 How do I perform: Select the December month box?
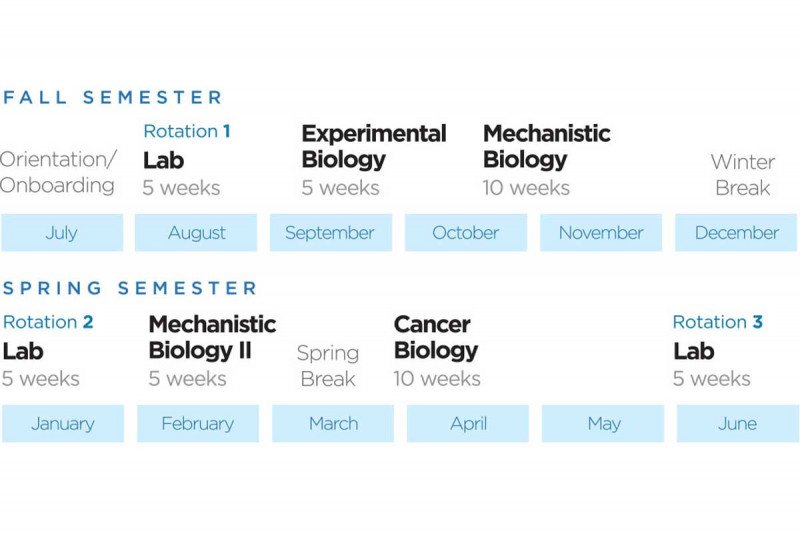(736, 233)
